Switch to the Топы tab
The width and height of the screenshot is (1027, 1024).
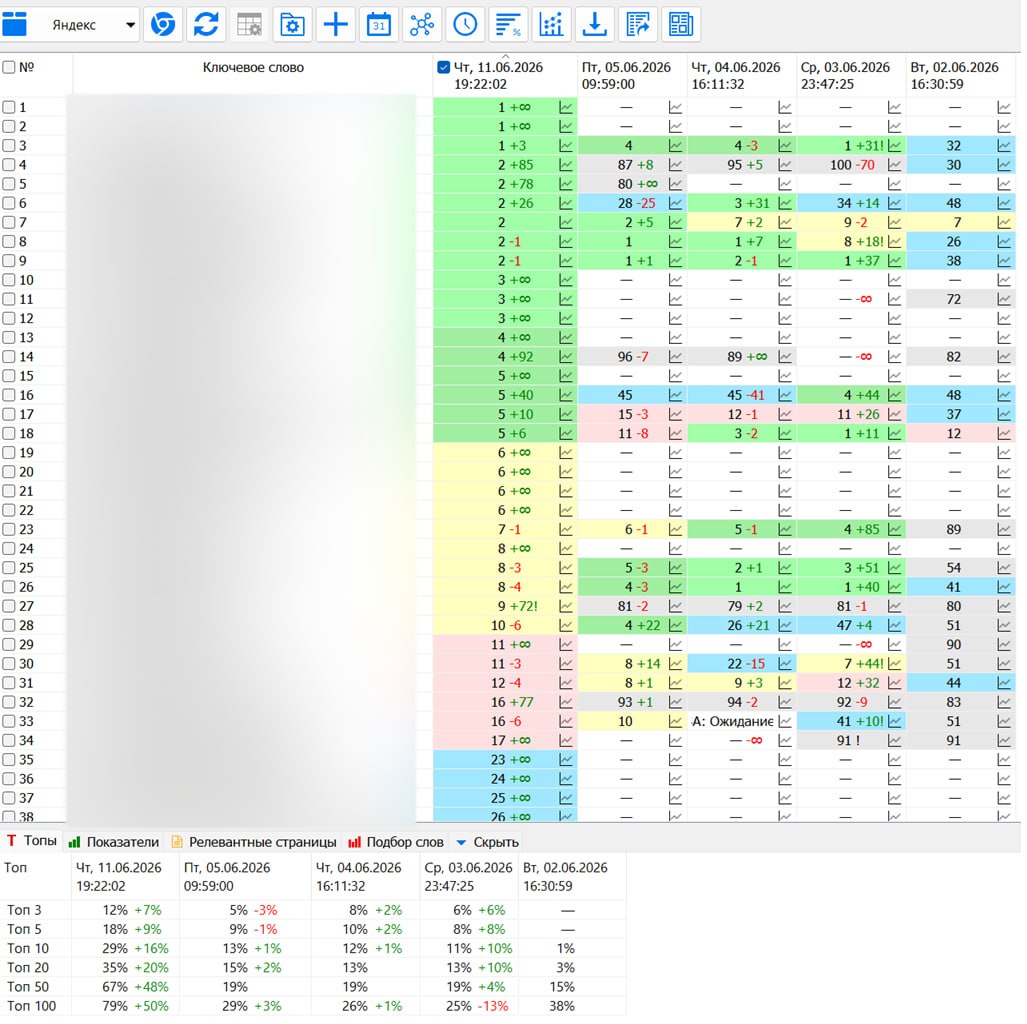31,841
